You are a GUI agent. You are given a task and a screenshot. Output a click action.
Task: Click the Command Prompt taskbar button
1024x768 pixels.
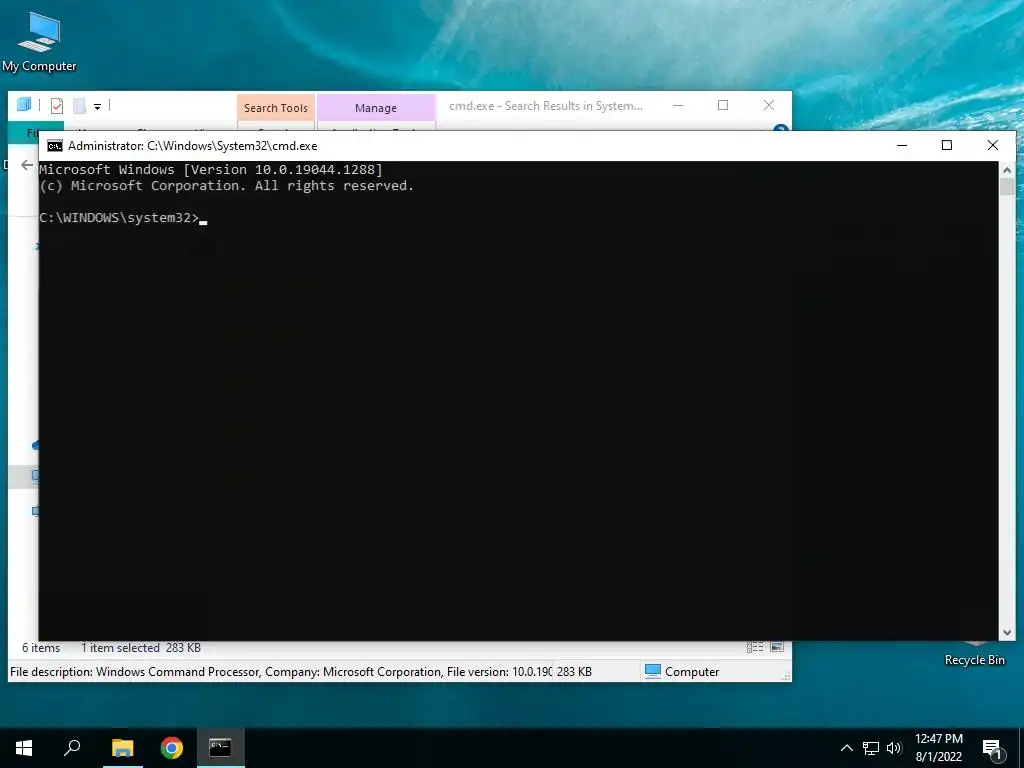[221, 748]
